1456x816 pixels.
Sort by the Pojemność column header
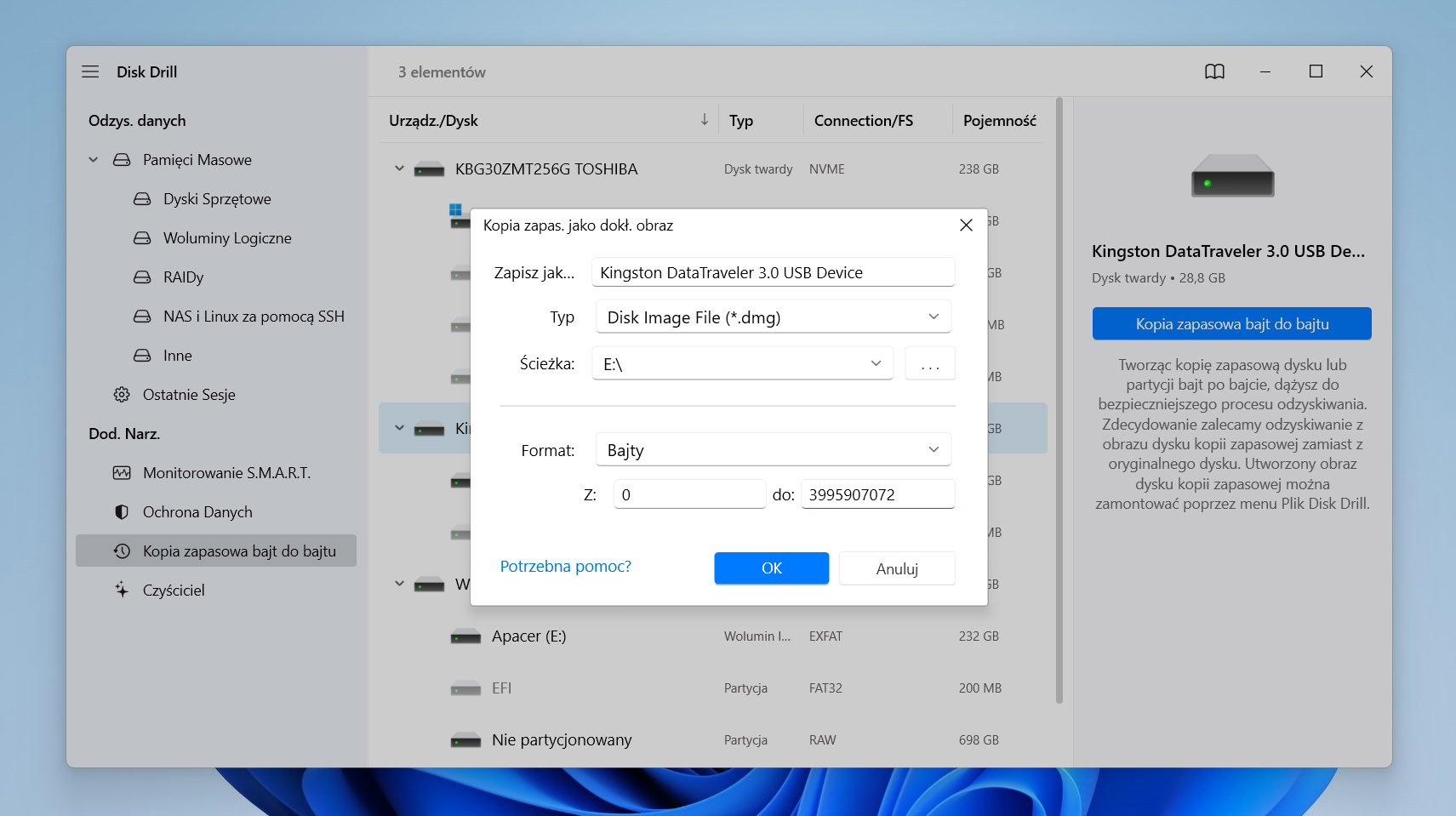coord(999,121)
